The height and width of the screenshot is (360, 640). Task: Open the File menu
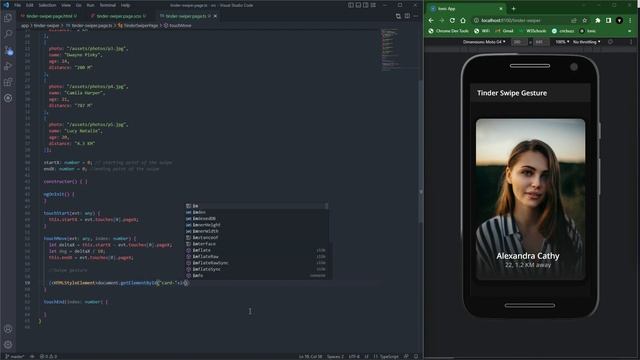point(18,5)
